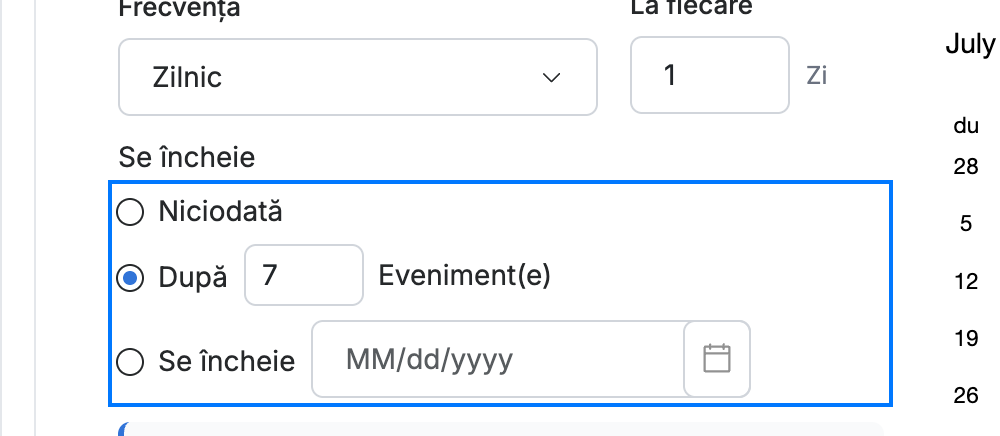Select day 19 in the calendar

(x=966, y=338)
